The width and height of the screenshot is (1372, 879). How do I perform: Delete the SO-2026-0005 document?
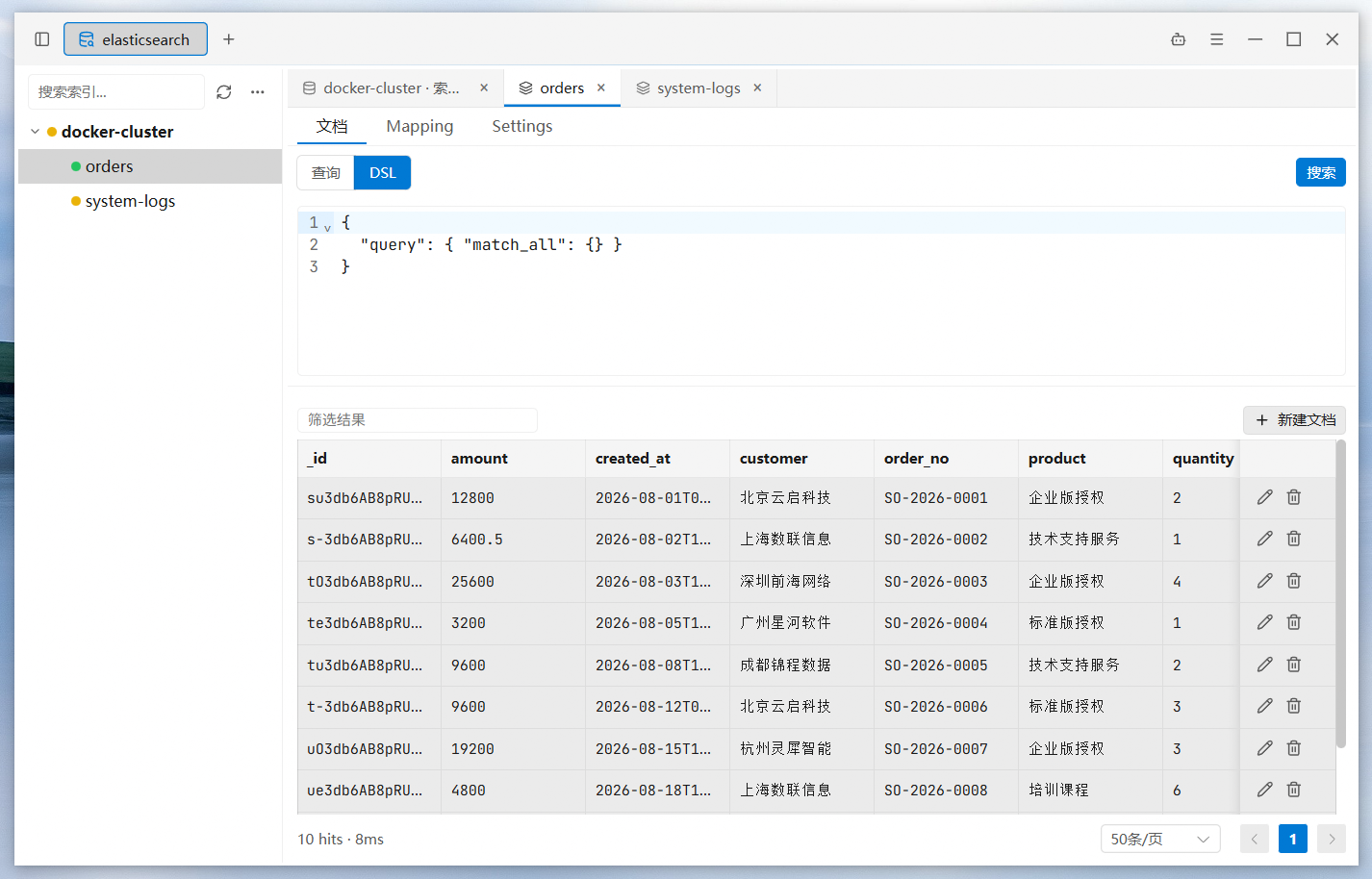point(1294,665)
